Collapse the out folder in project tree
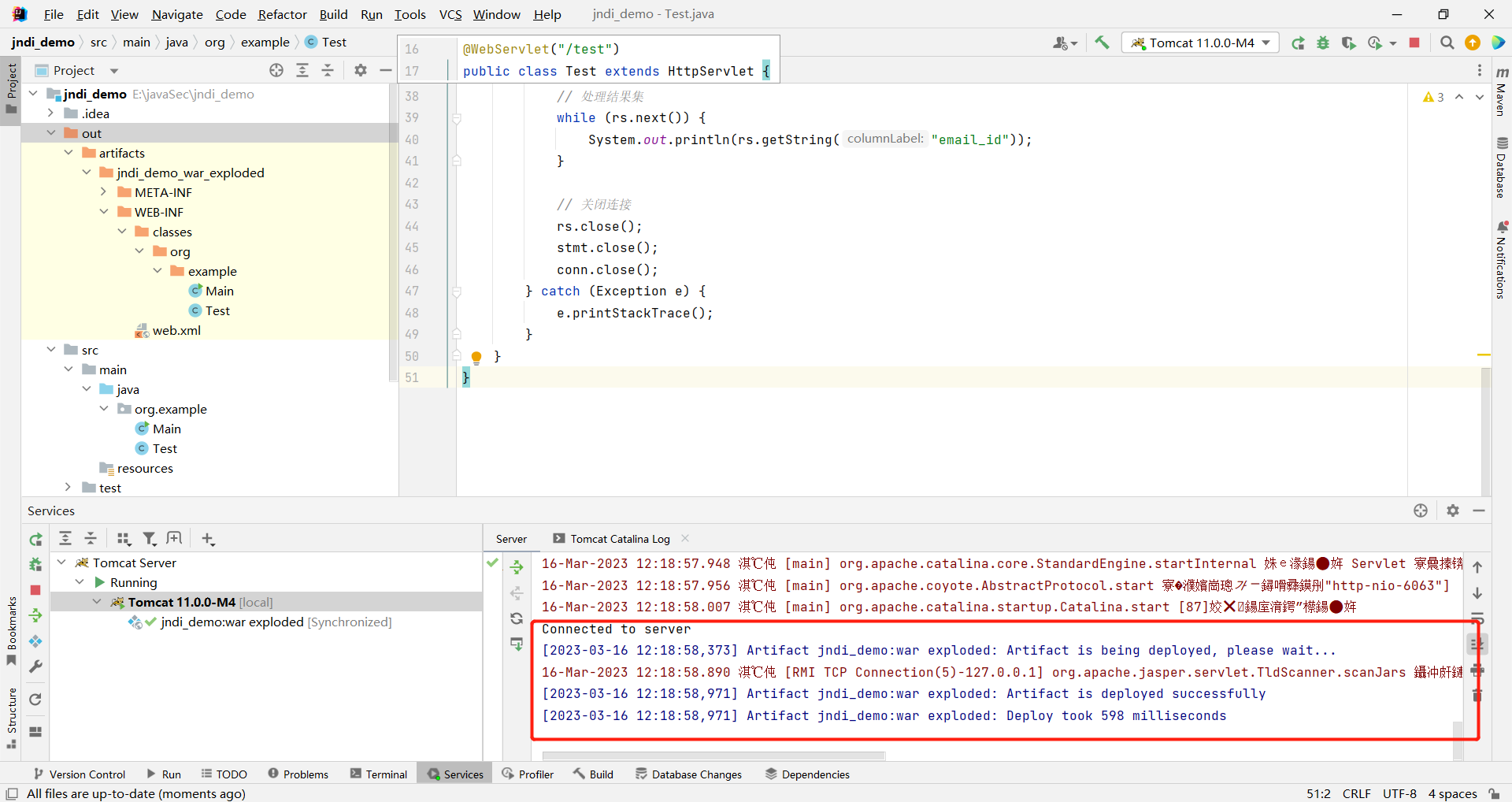Image resolution: width=1512 pixels, height=802 pixels. pos(51,133)
